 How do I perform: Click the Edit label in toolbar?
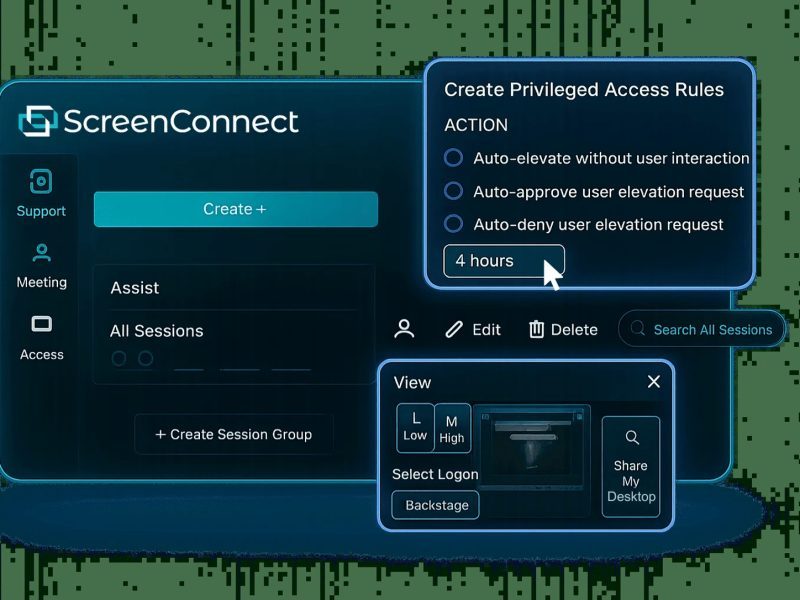(x=486, y=330)
